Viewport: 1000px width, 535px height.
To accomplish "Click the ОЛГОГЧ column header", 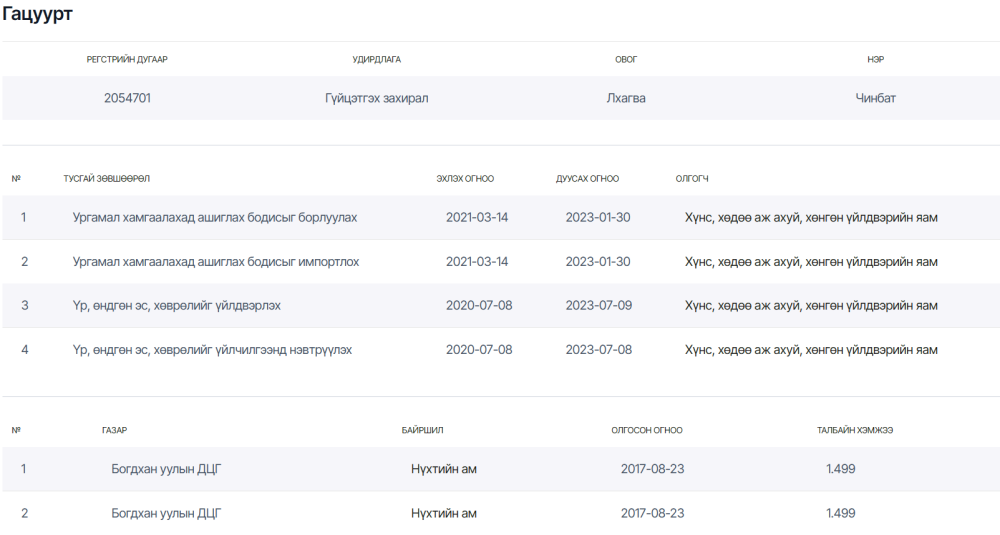I will point(692,179).
